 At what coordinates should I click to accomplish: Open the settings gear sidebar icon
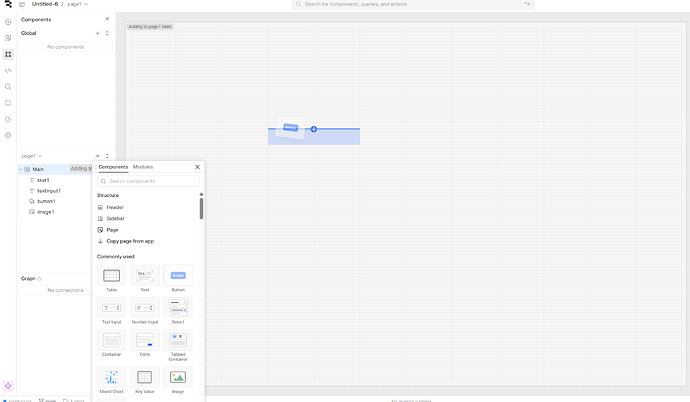click(8, 135)
